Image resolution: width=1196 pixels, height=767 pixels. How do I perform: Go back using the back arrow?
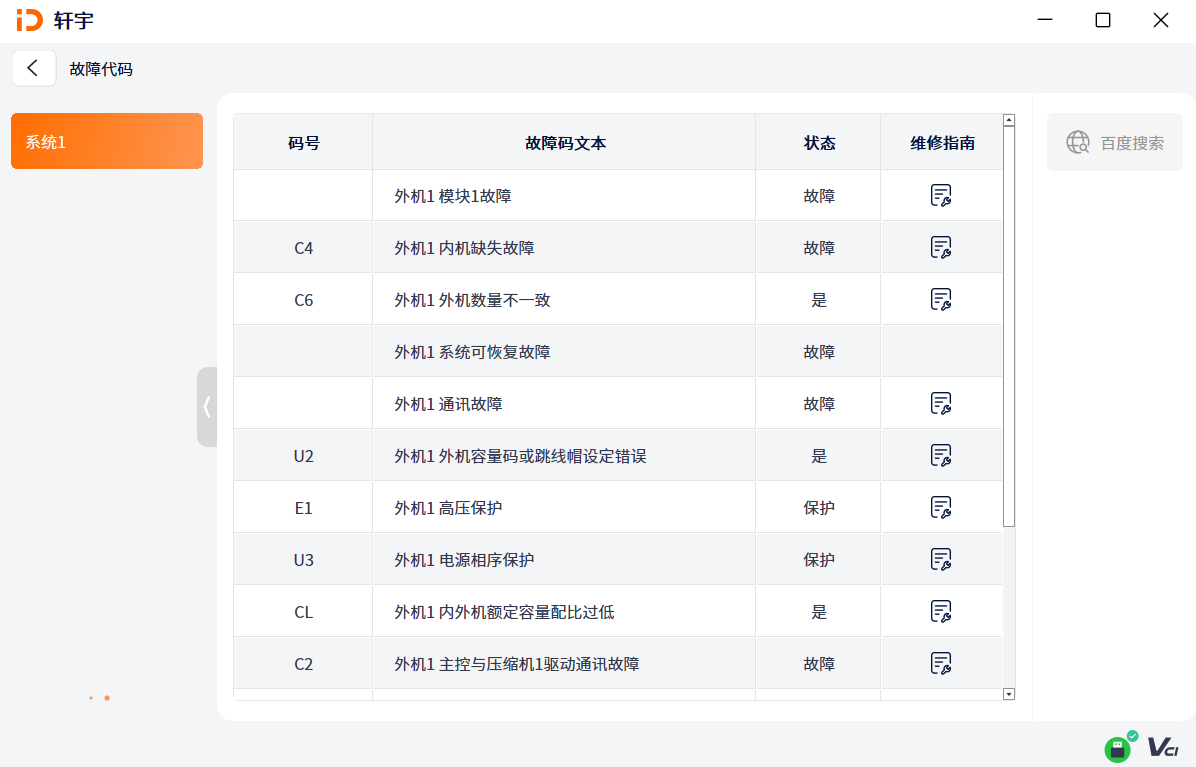coord(33,68)
